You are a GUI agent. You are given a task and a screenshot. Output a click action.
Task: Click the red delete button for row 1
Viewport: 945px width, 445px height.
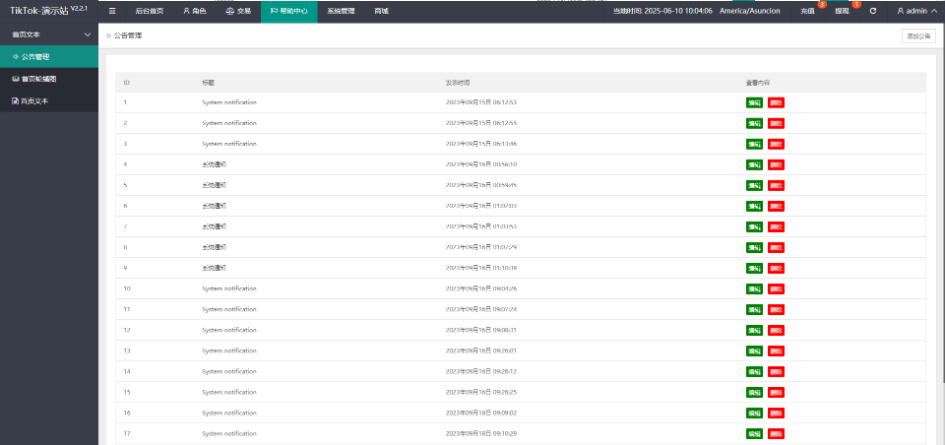(x=776, y=103)
